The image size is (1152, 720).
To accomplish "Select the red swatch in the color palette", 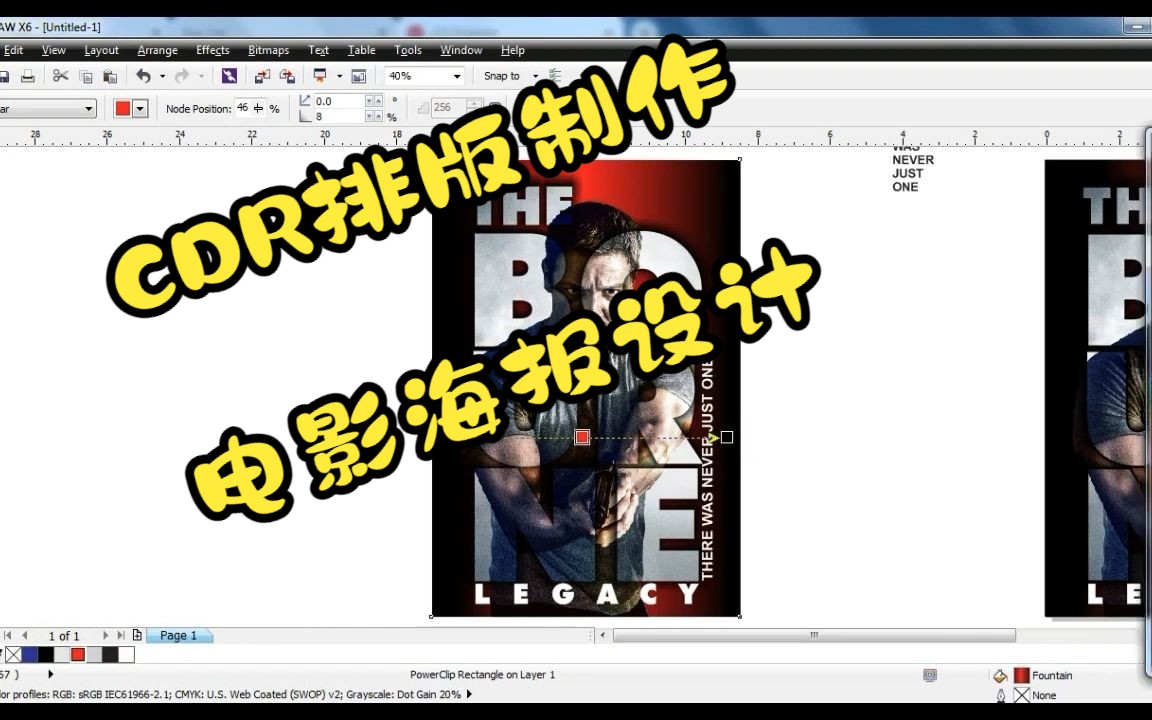I will 77,654.
